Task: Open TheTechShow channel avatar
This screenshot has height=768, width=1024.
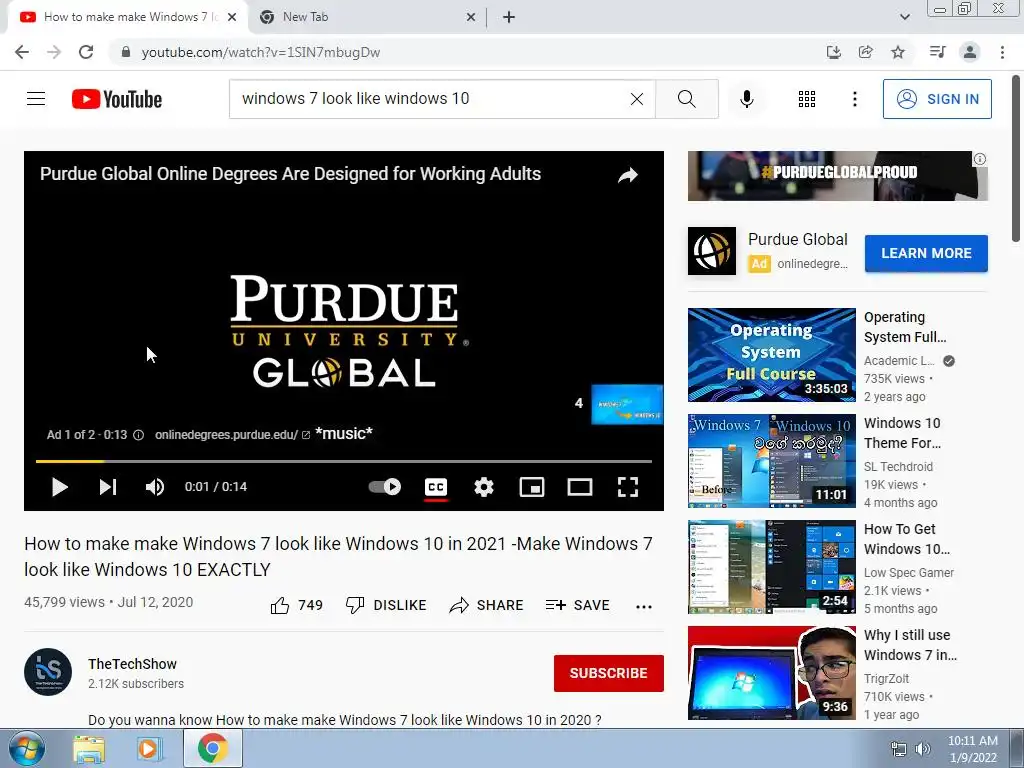Action: click(48, 672)
